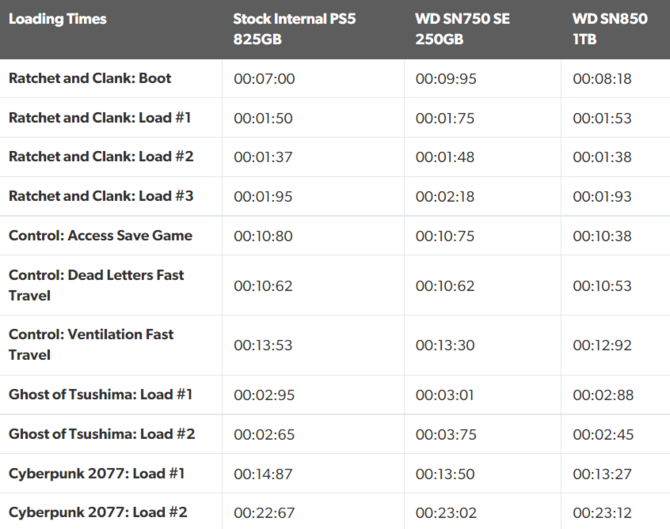Viewport: 670px width, 529px height.
Task: Select the 00:13:27 cell
Action: [x=602, y=474]
